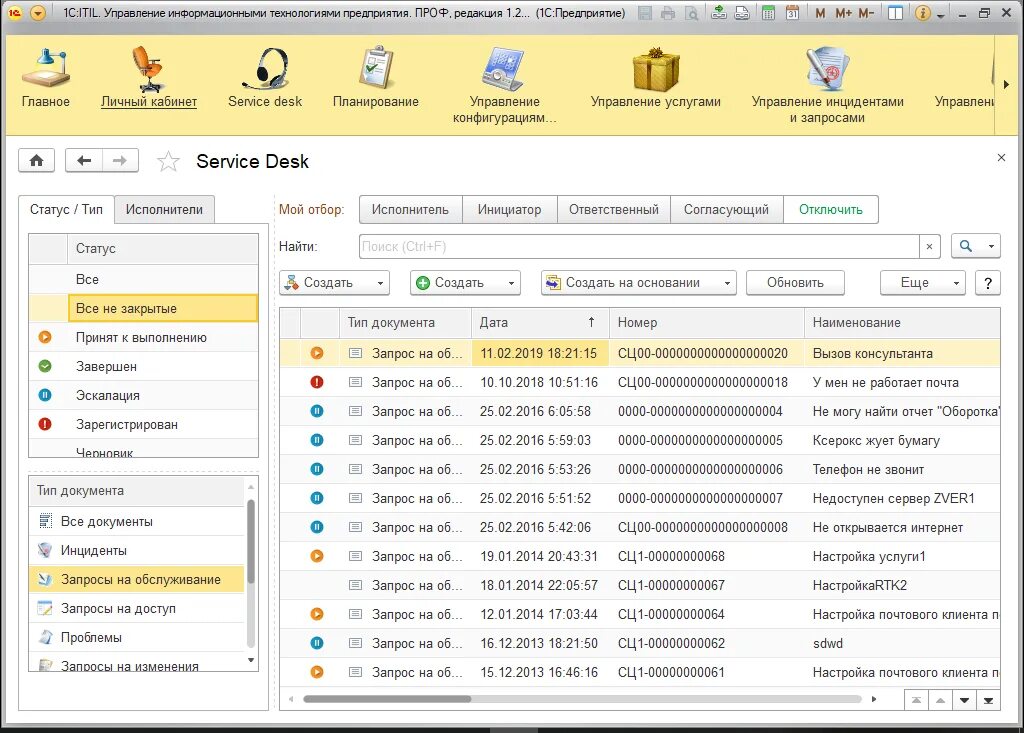Viewport: 1024px width, 733px height.
Task: Add Service Desk to favorites with the star
Action: (168, 161)
